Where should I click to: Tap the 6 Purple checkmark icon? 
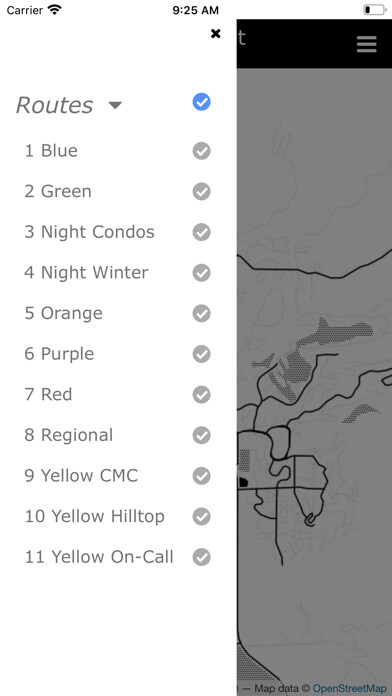202,354
